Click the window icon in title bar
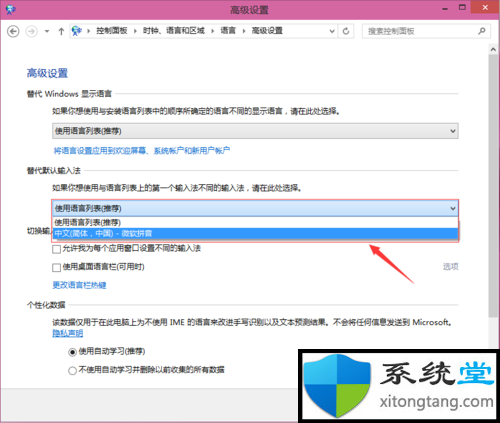 click(11, 9)
